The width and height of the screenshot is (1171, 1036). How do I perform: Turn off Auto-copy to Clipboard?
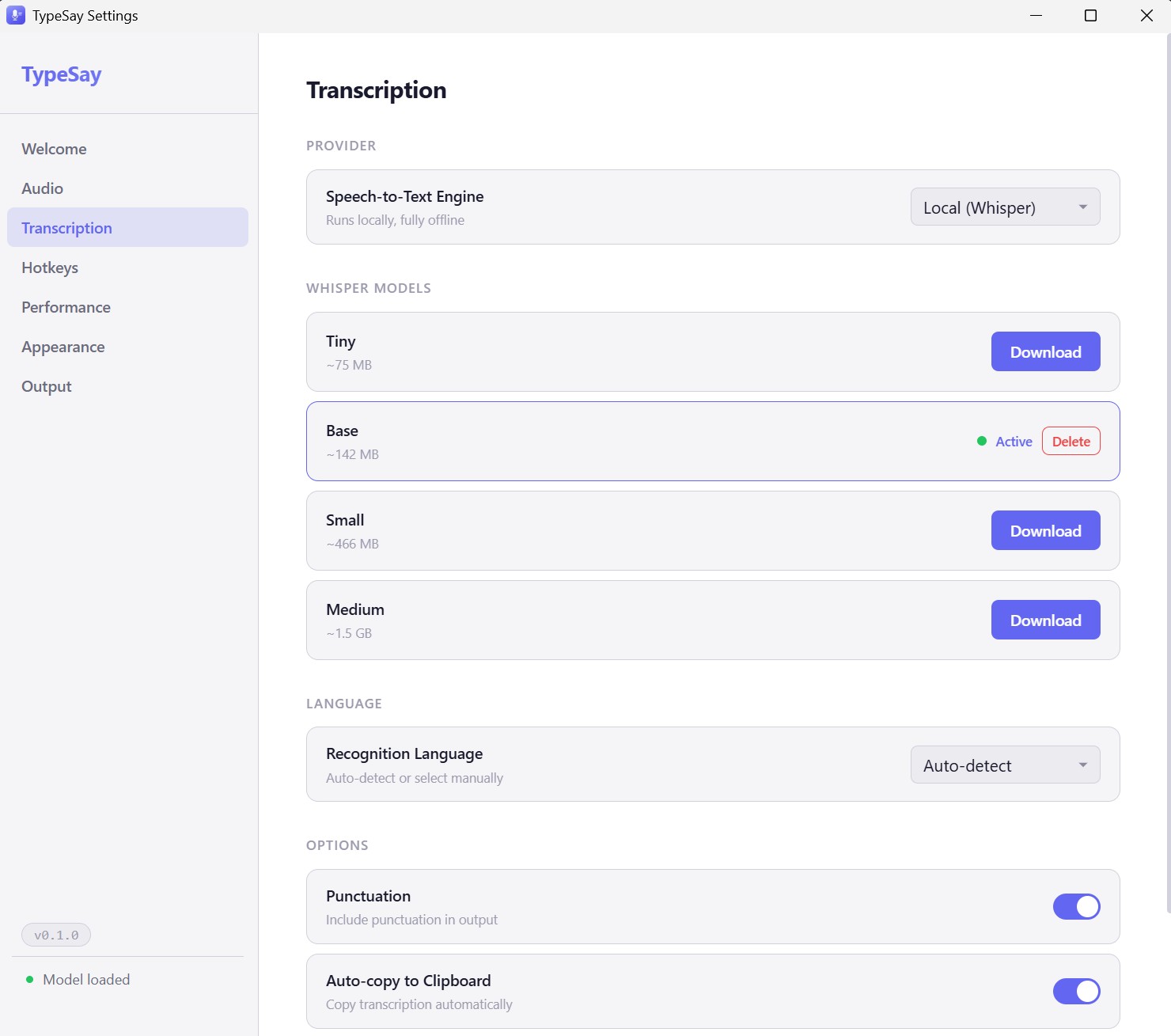pos(1076,992)
